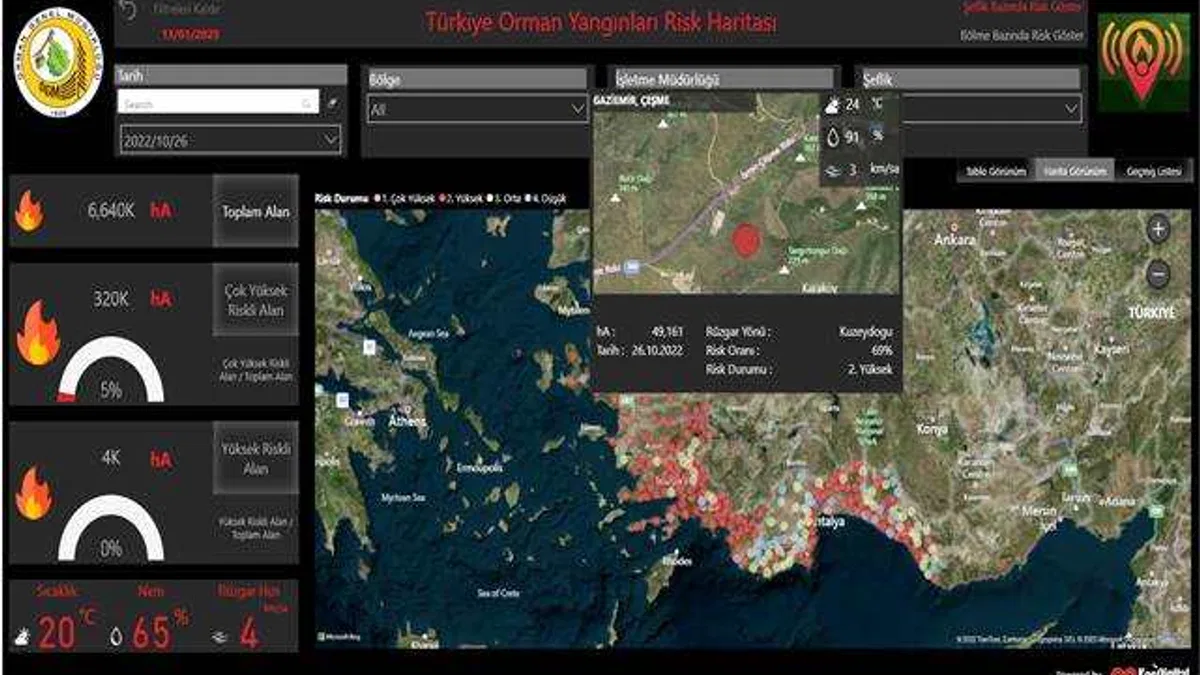The height and width of the screenshot is (675, 1200).
Task: Zoom in the map with the plus button
Action: click(x=1158, y=230)
